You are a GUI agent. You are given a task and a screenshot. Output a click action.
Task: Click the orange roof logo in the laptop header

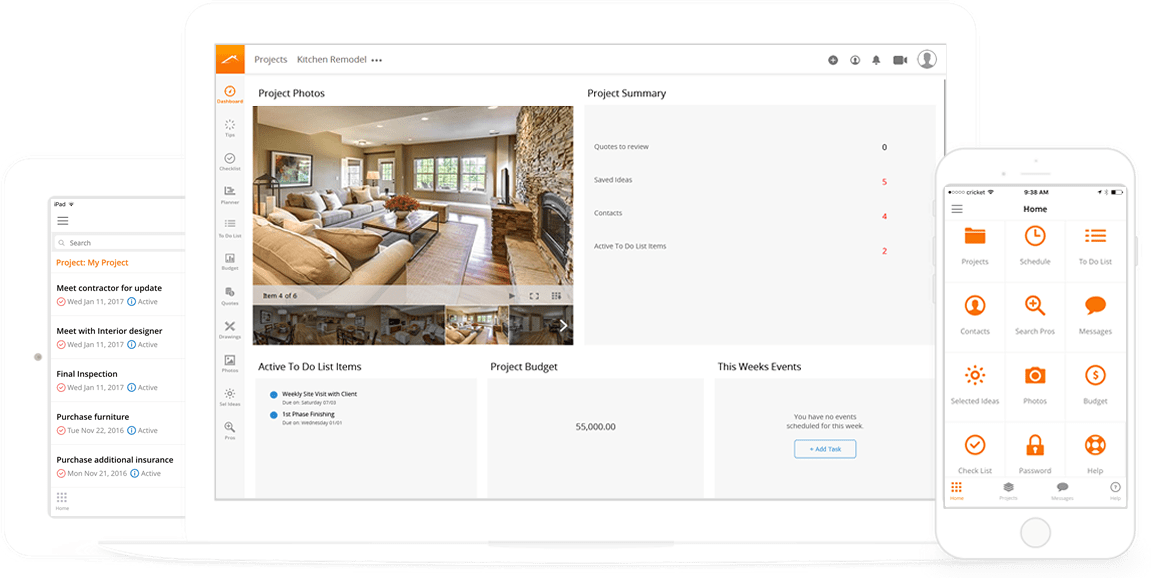click(x=230, y=59)
